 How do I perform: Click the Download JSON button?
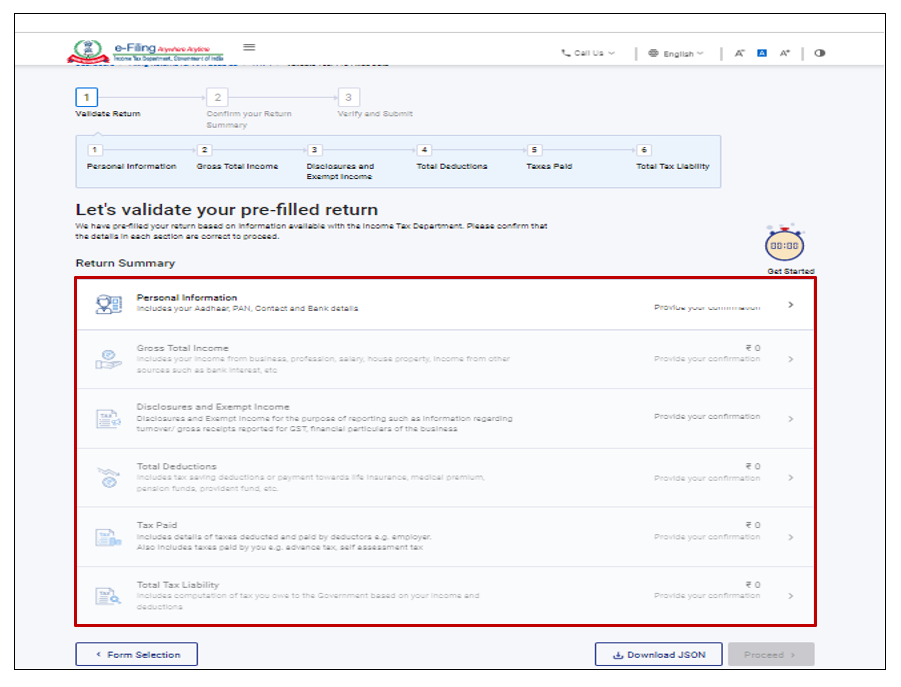(x=658, y=655)
